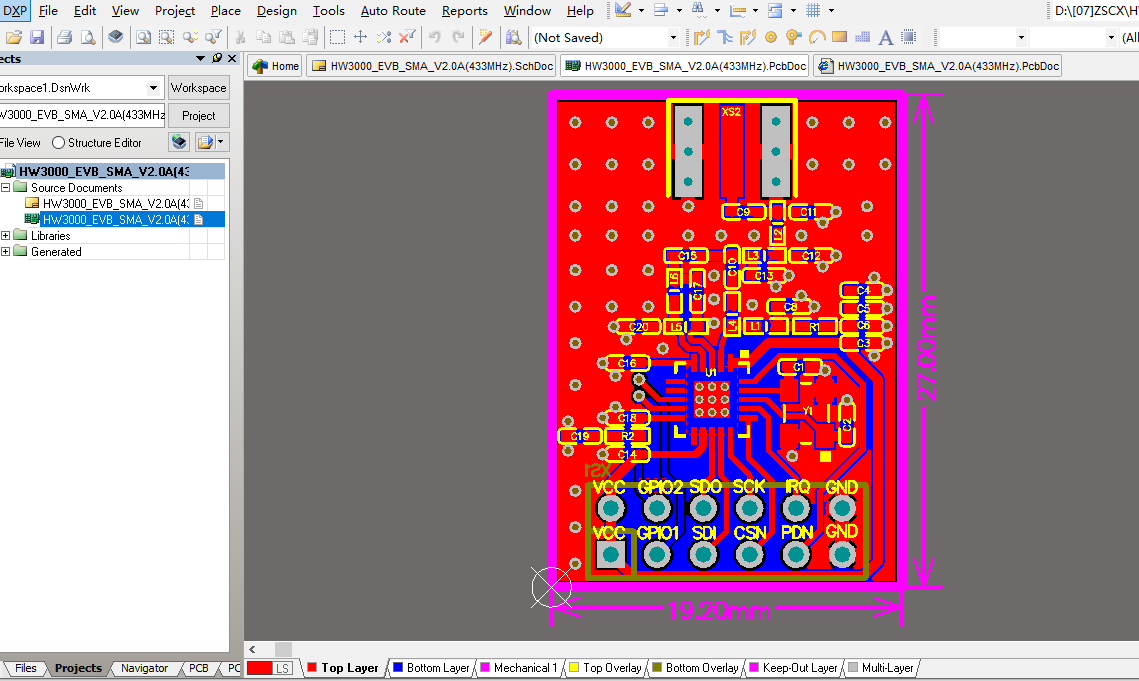Screen dimensions: 1139x681
Task: Open the Design menu
Action: [x=277, y=11]
